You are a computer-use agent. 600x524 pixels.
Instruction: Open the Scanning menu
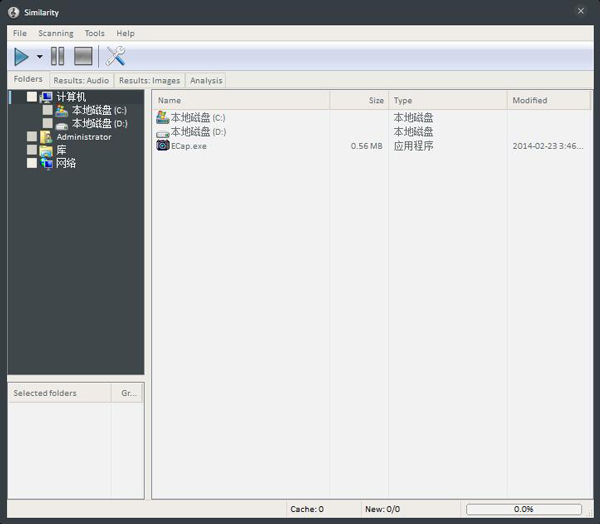(x=56, y=33)
